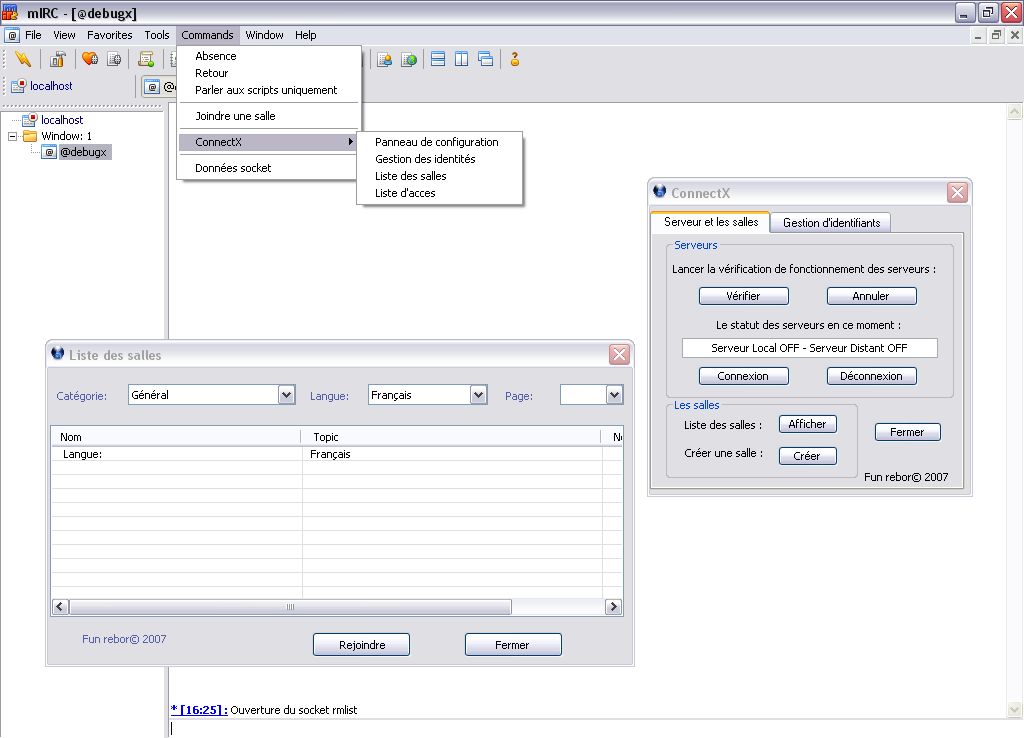This screenshot has width=1024, height=738.
Task: Click the chat window scroll down arrow
Action: tap(1014, 709)
